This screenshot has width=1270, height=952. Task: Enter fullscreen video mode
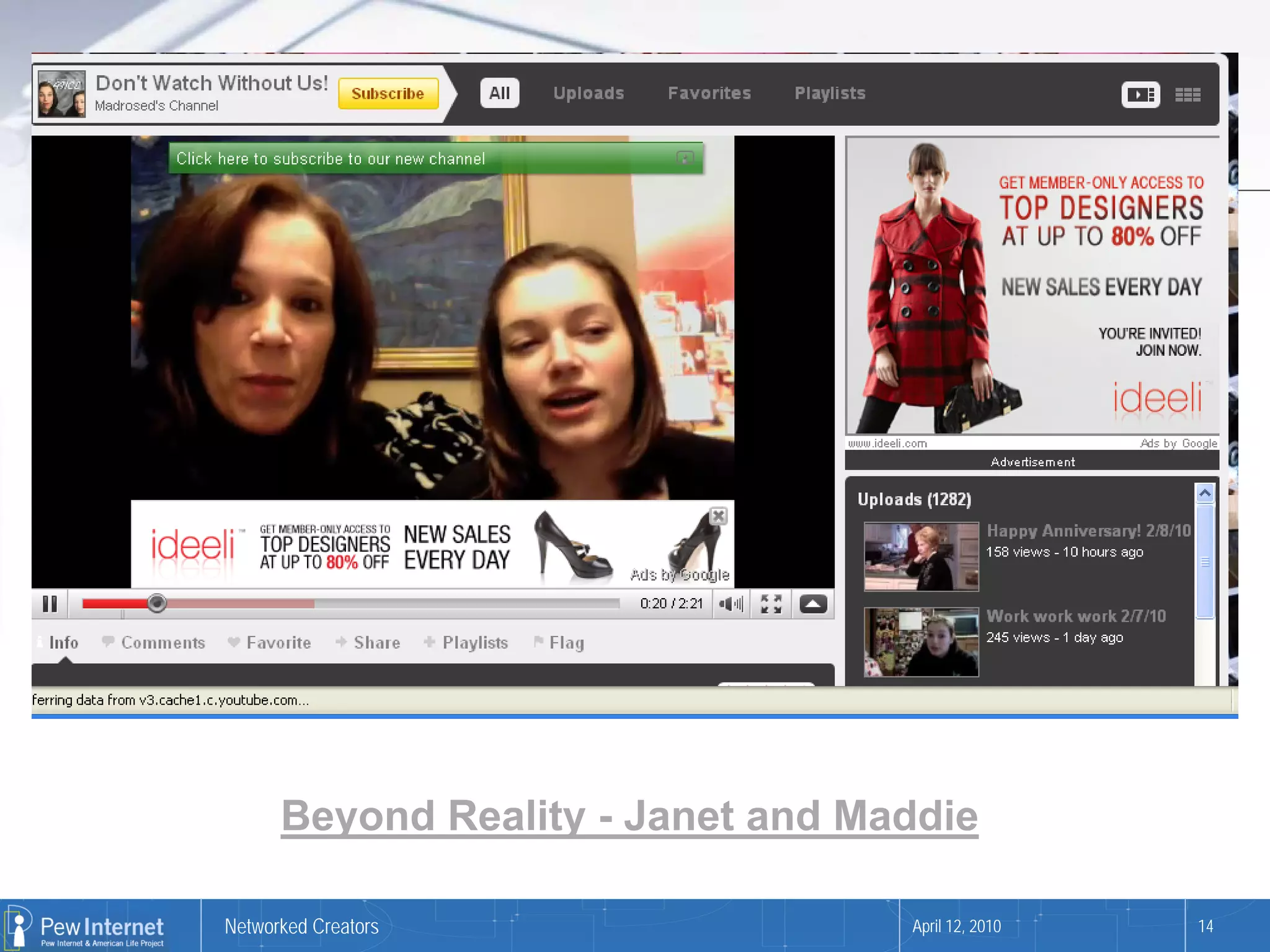tap(771, 604)
